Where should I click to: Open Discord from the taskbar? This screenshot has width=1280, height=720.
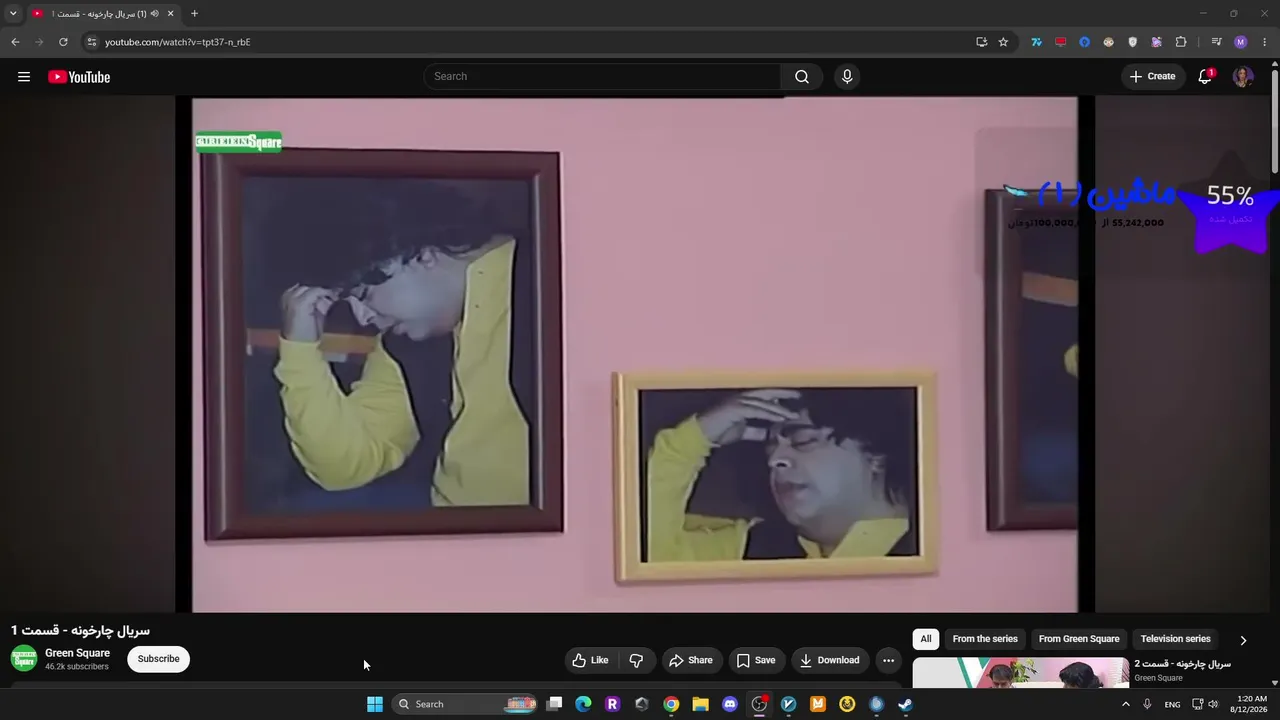point(730,704)
